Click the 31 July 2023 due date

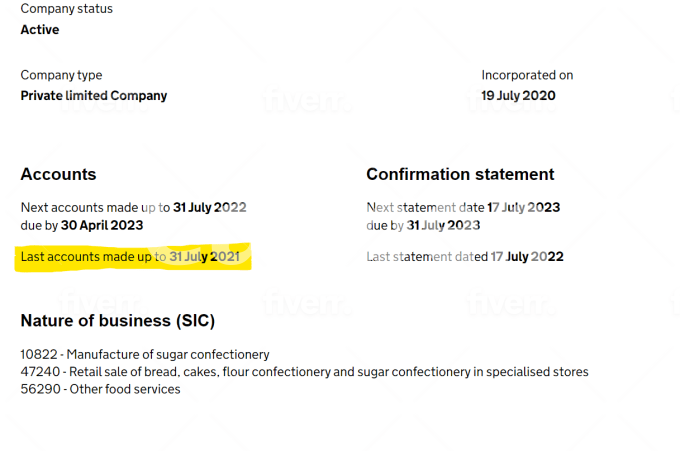(443, 225)
